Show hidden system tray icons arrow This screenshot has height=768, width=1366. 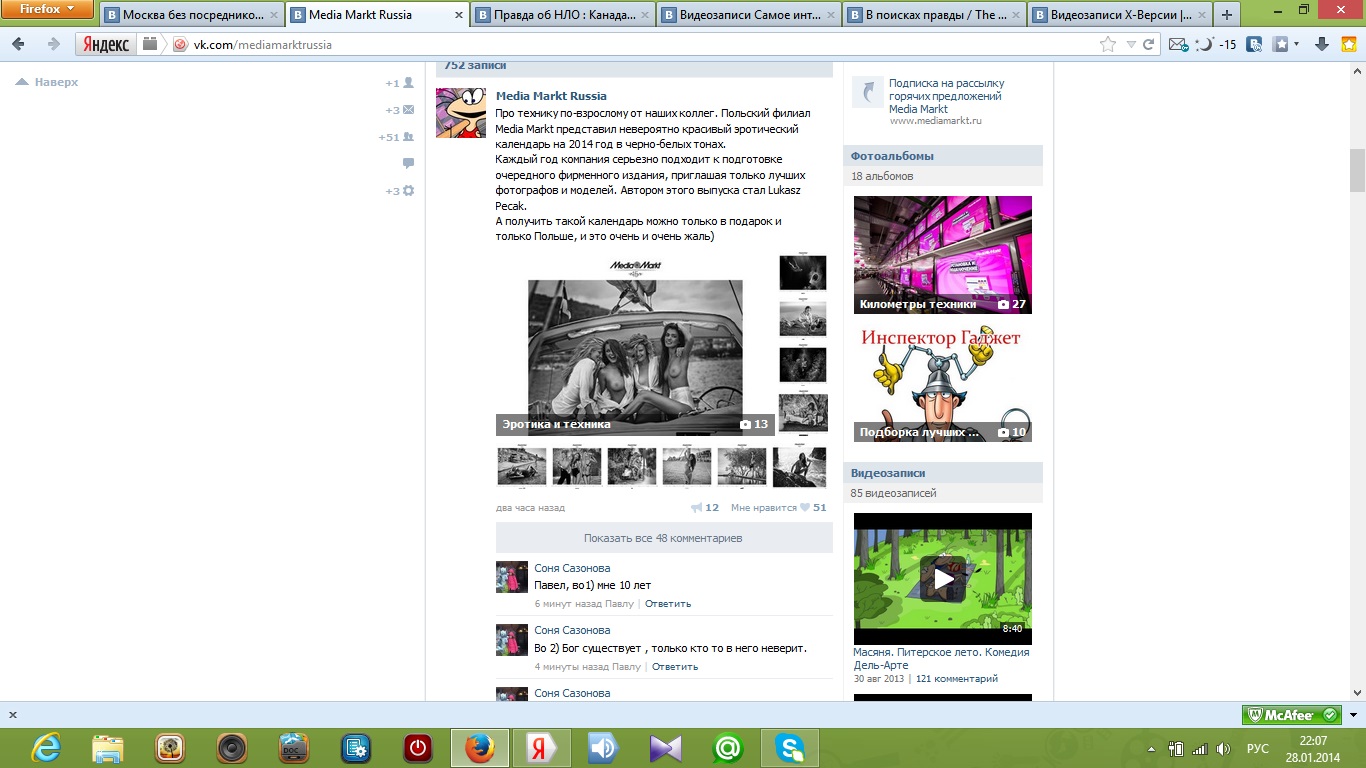click(1153, 748)
